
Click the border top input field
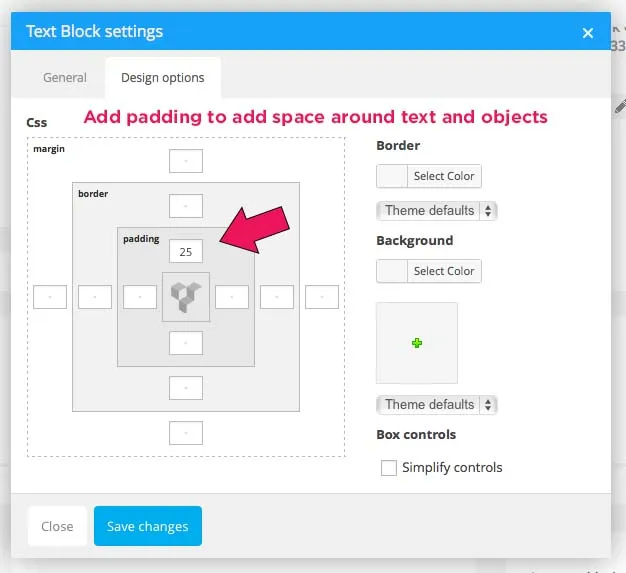[186, 206]
